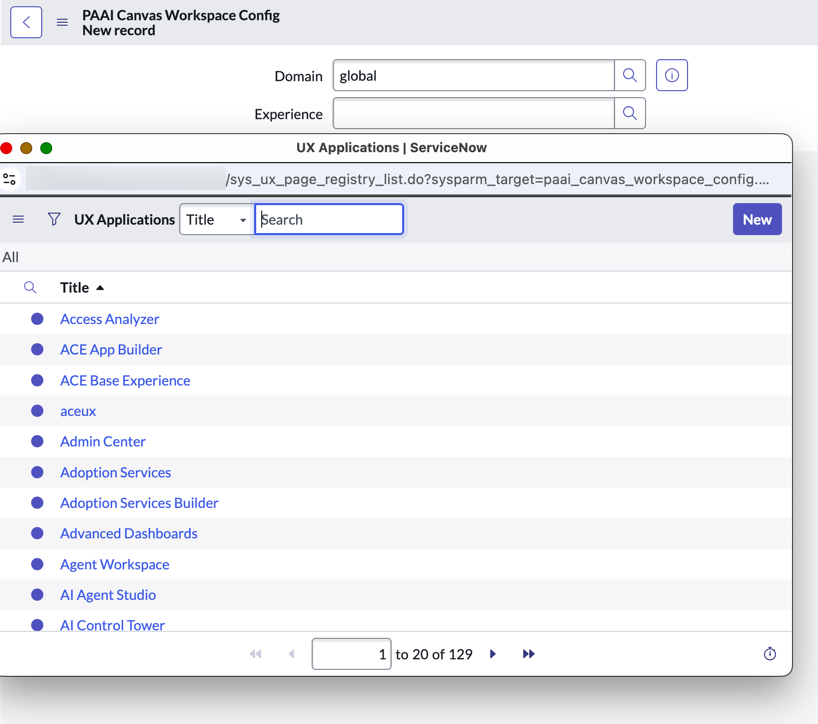Viewport: 818px width, 724px height.
Task: Open aceux link
Action: pyautogui.click(x=78, y=411)
